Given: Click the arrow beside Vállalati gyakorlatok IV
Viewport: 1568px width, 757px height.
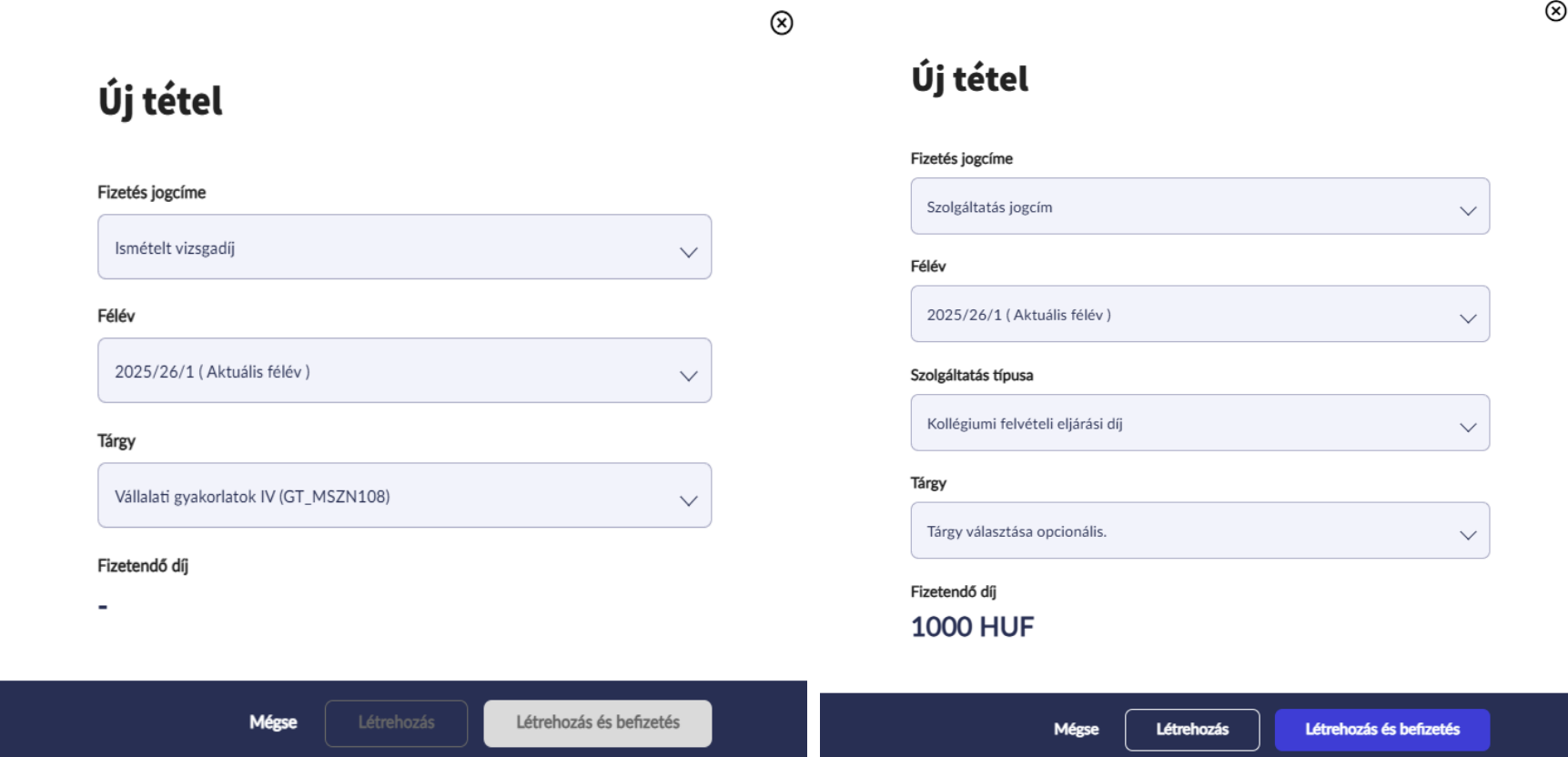Looking at the screenshot, I should [688, 500].
